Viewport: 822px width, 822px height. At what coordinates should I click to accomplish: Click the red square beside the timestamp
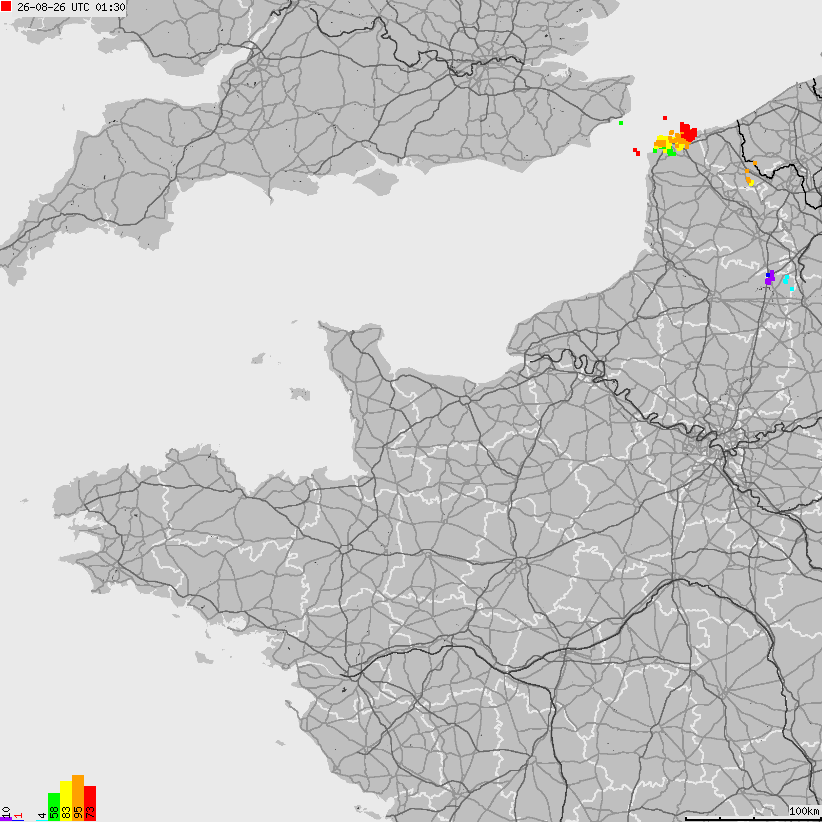point(6,7)
